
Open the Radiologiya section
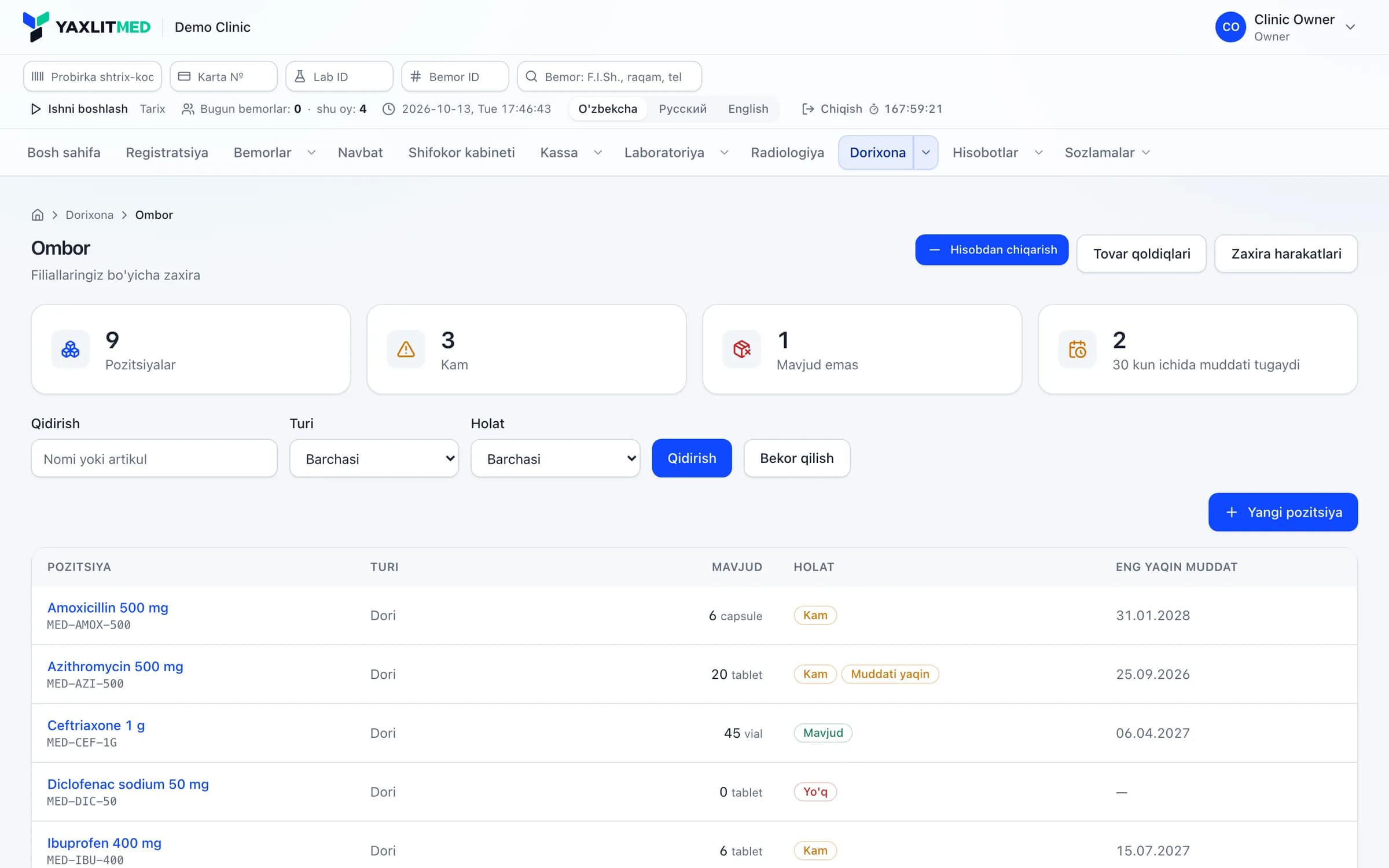(787, 152)
